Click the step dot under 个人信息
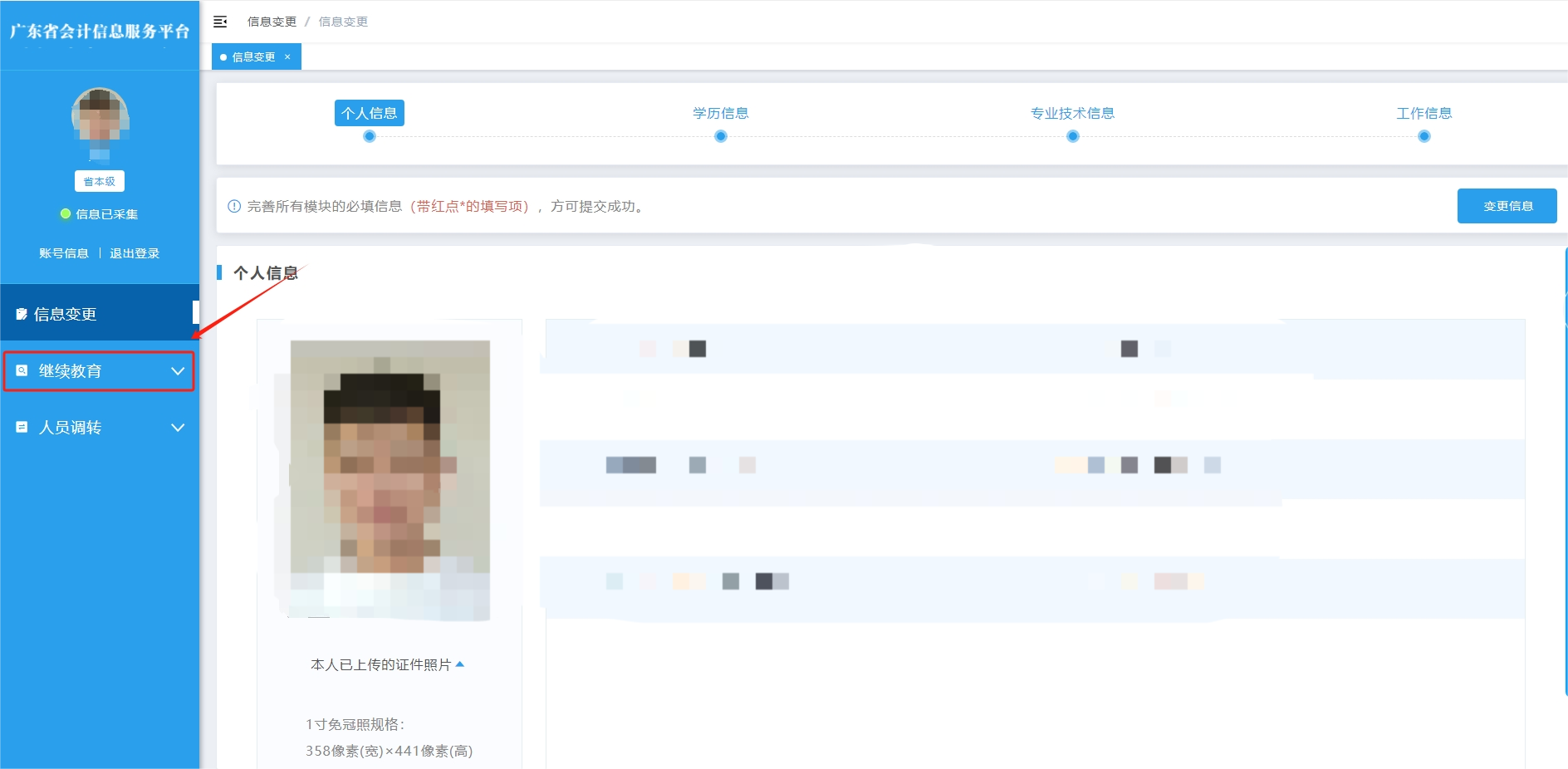The image size is (1568, 769). (x=370, y=136)
